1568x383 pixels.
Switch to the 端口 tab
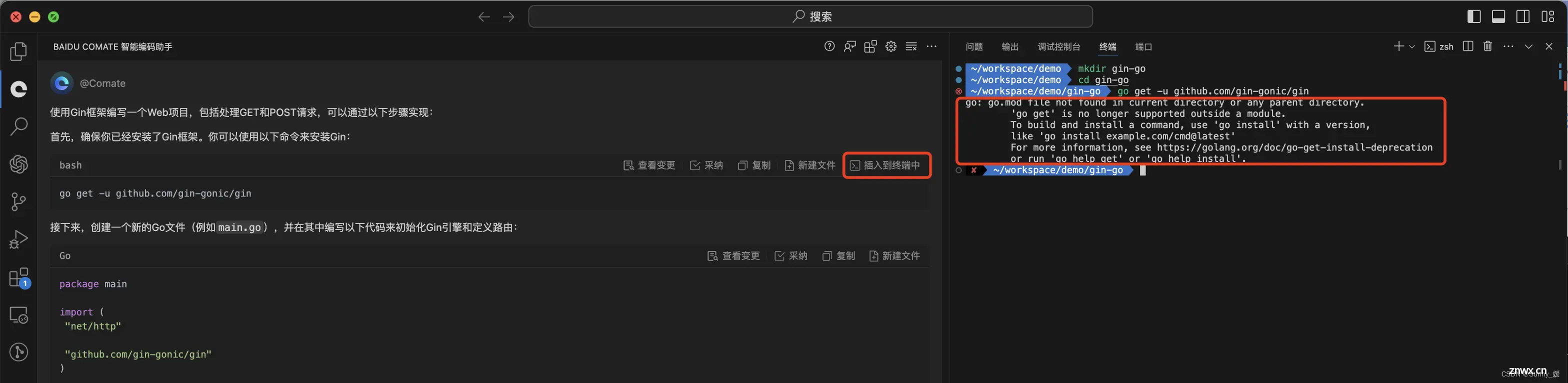point(1143,47)
